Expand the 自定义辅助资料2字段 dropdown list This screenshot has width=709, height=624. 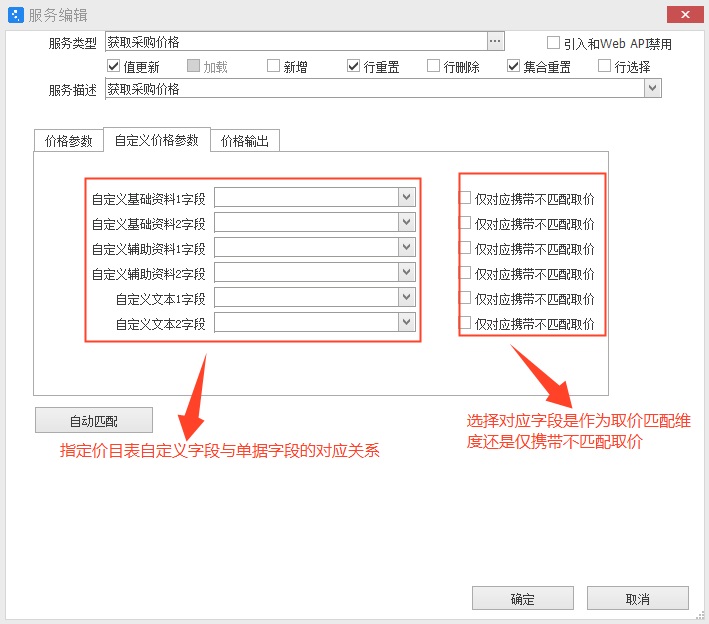(x=406, y=272)
